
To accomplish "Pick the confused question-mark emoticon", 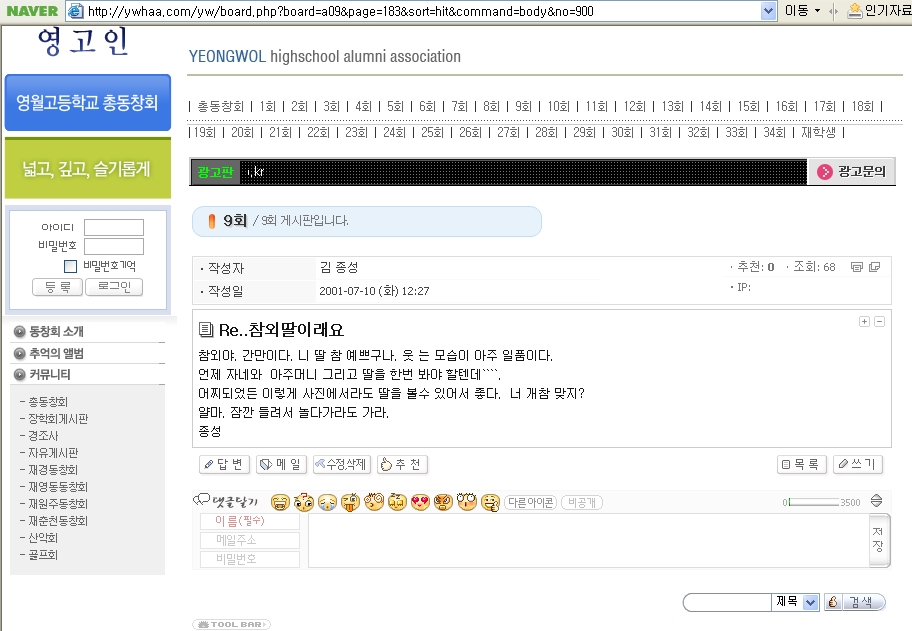I will (304, 502).
